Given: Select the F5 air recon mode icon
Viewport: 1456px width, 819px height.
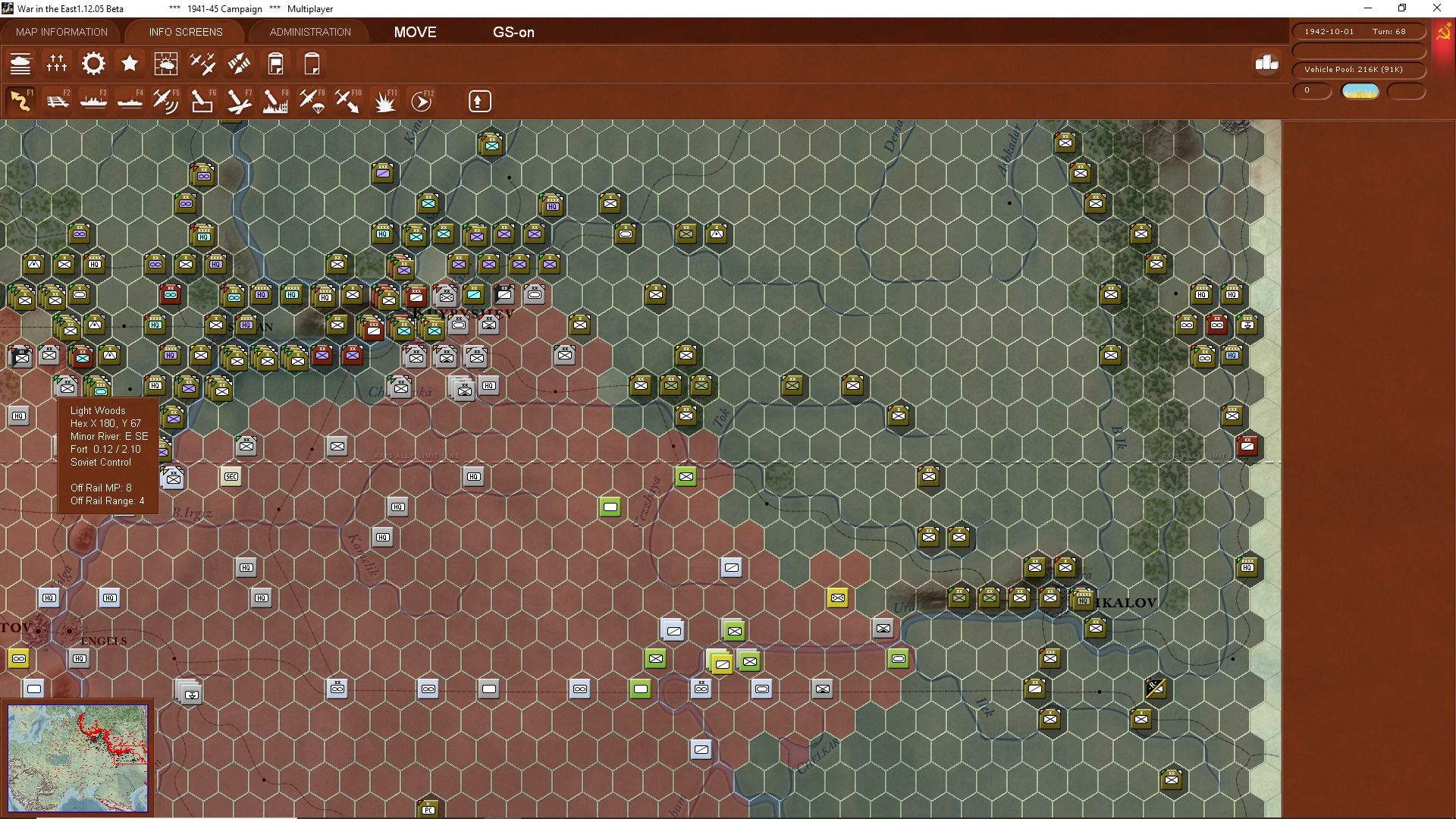Looking at the screenshot, I should (166, 101).
